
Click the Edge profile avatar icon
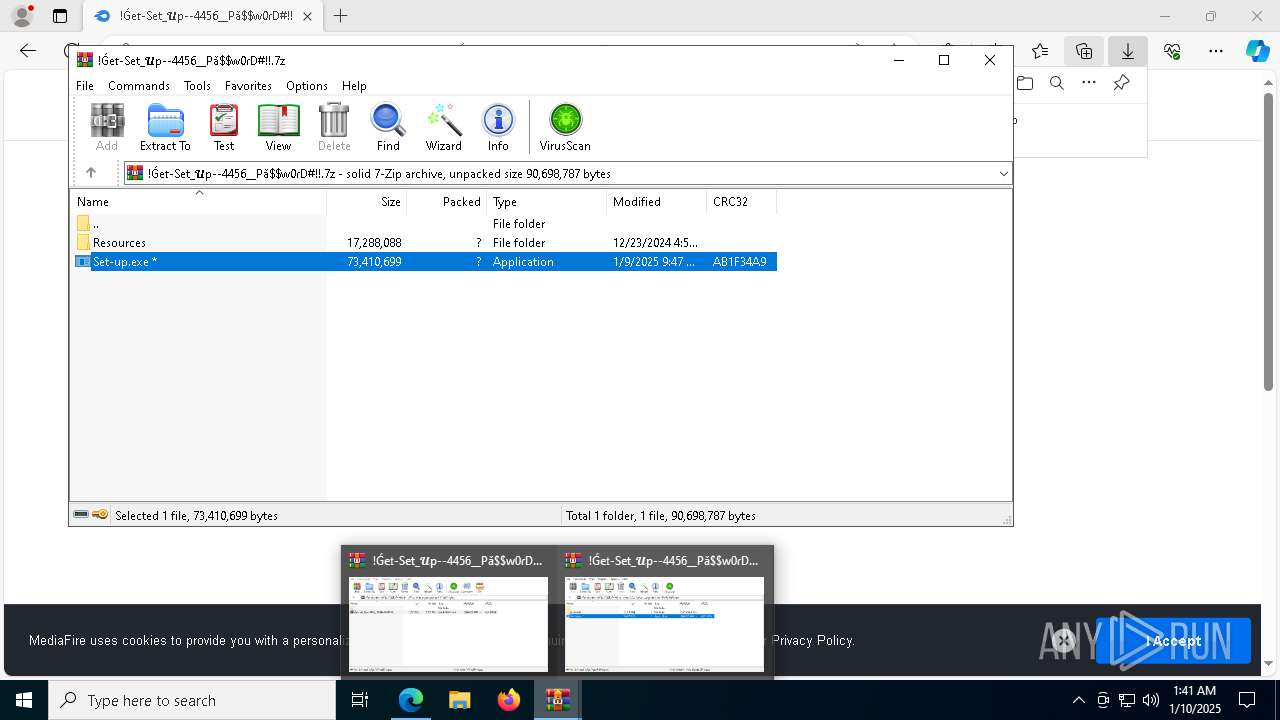(22, 16)
